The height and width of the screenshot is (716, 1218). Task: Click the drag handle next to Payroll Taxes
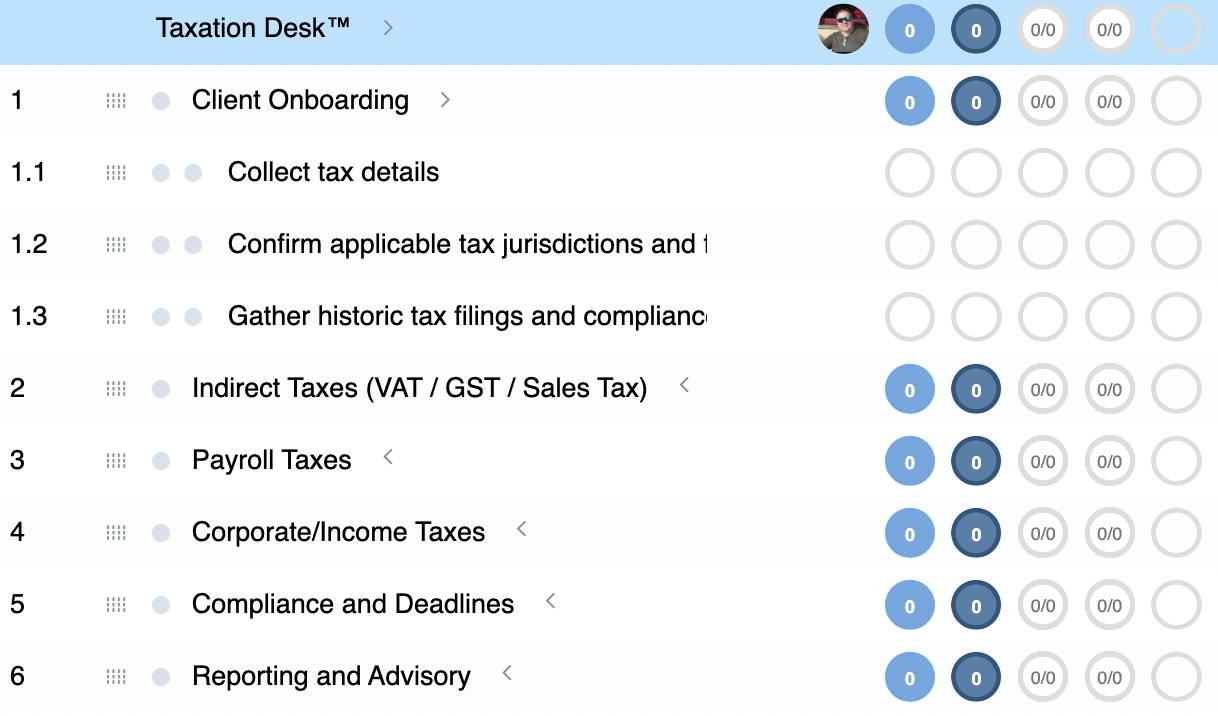coord(115,460)
